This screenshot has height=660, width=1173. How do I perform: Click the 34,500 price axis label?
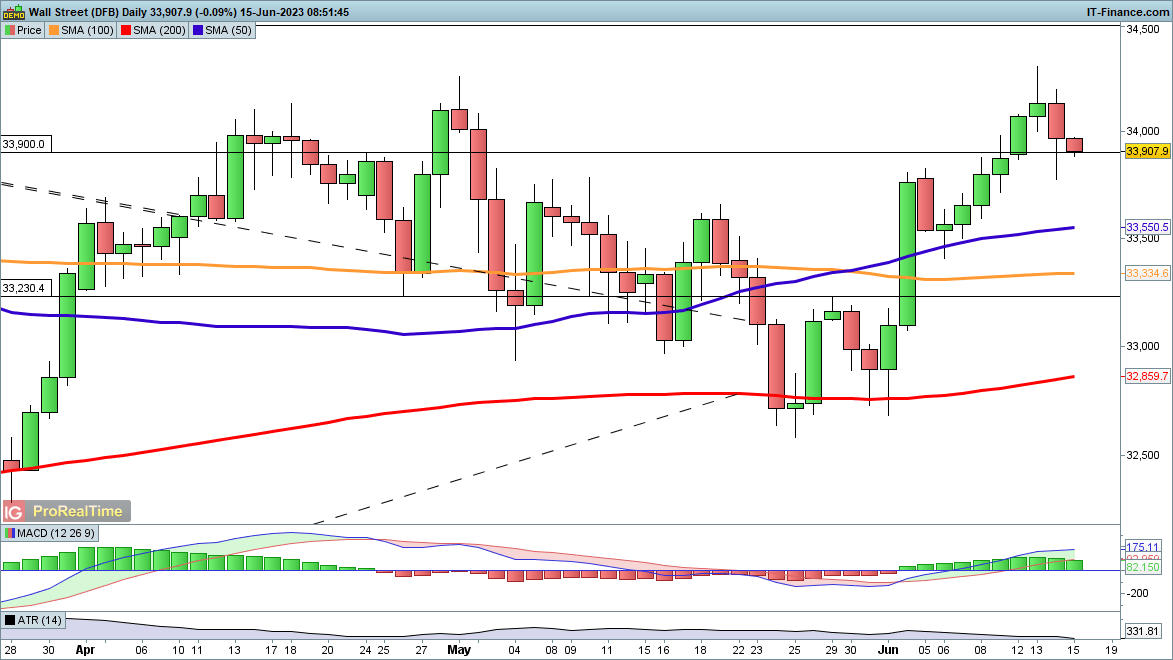(x=1143, y=29)
